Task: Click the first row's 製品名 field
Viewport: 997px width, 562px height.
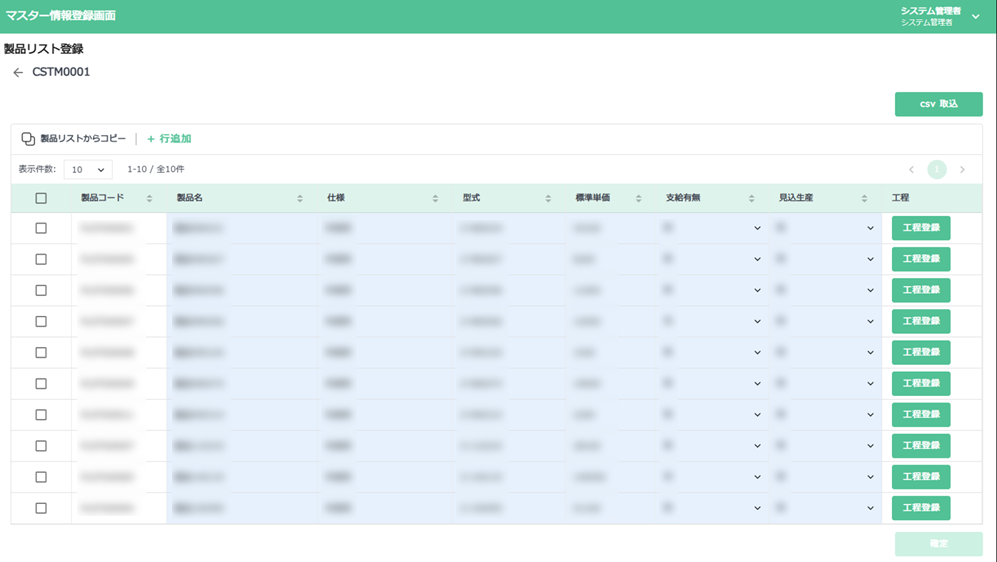Action: 240,228
